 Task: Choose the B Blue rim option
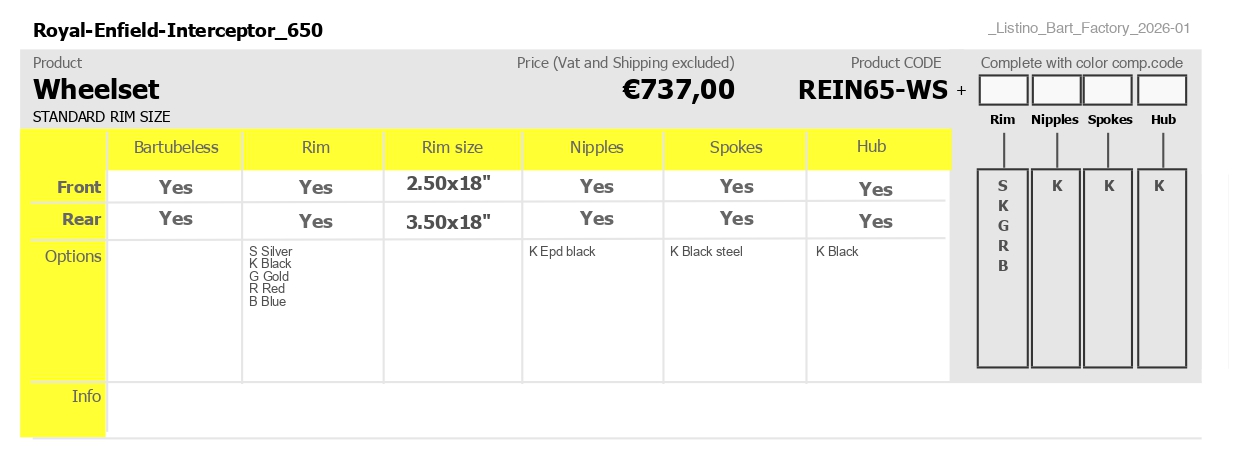(268, 302)
